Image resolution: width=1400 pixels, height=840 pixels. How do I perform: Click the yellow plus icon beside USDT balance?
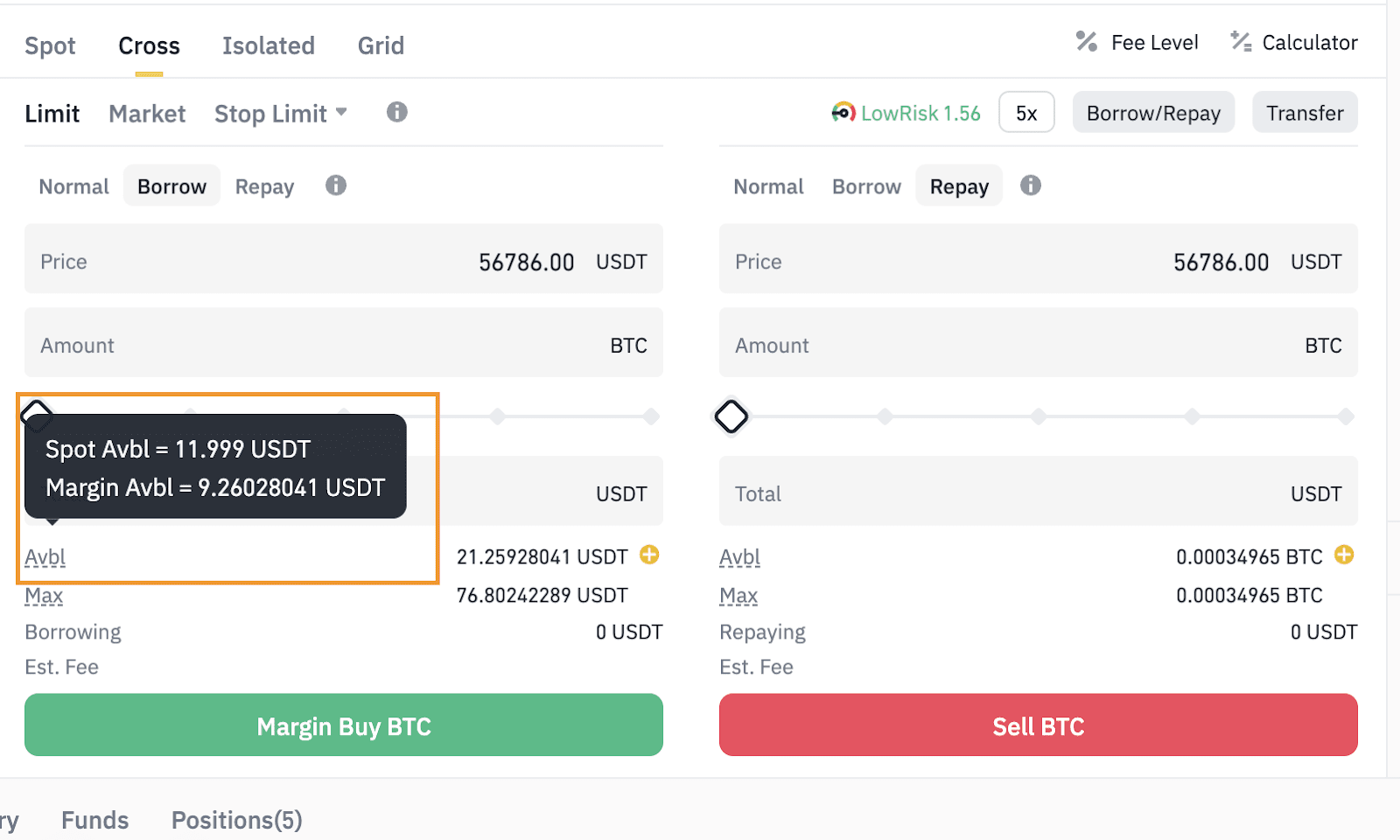(x=649, y=555)
